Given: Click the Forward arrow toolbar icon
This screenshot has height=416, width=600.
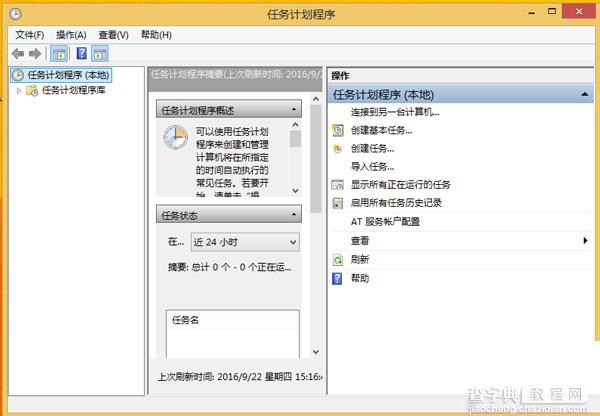Looking at the screenshot, I should tap(35, 54).
